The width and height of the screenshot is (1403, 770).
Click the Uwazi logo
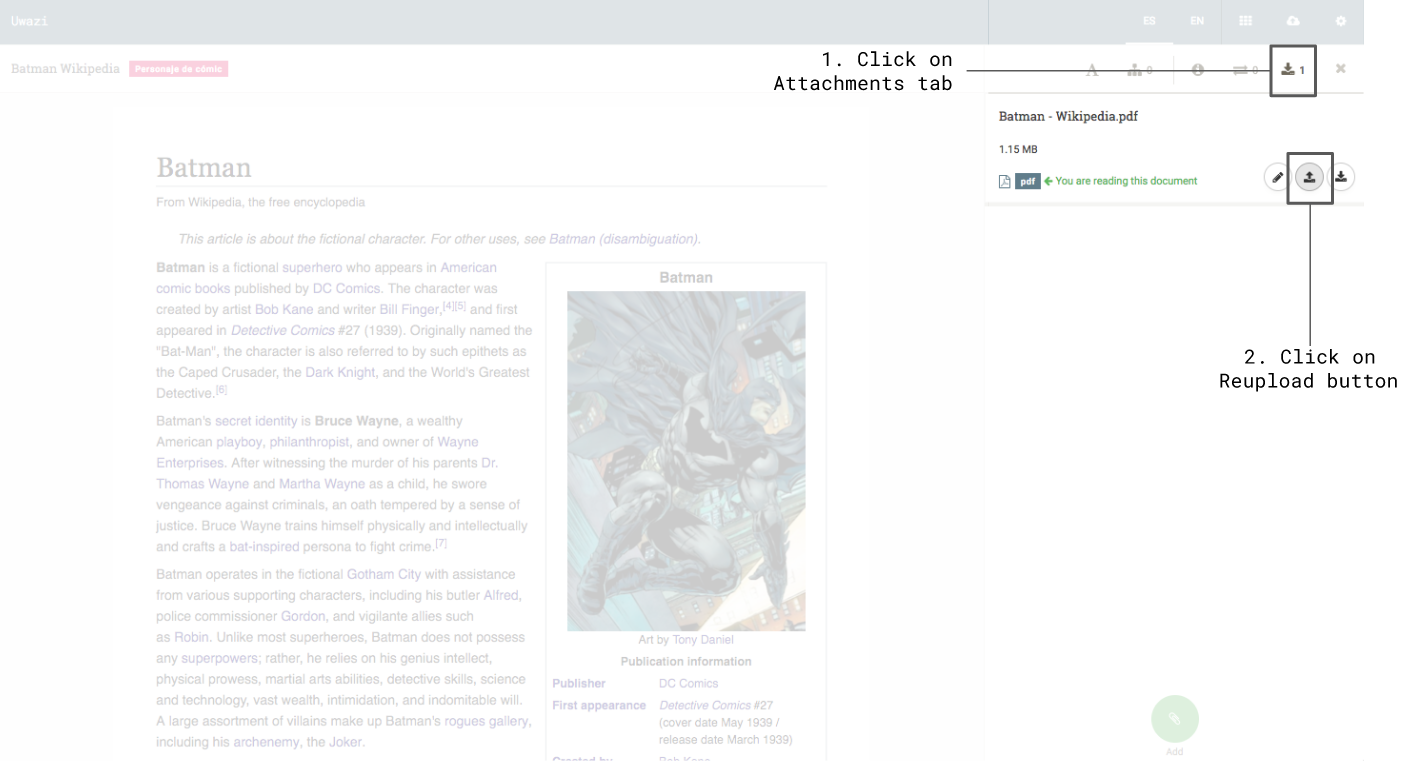tap(29, 21)
